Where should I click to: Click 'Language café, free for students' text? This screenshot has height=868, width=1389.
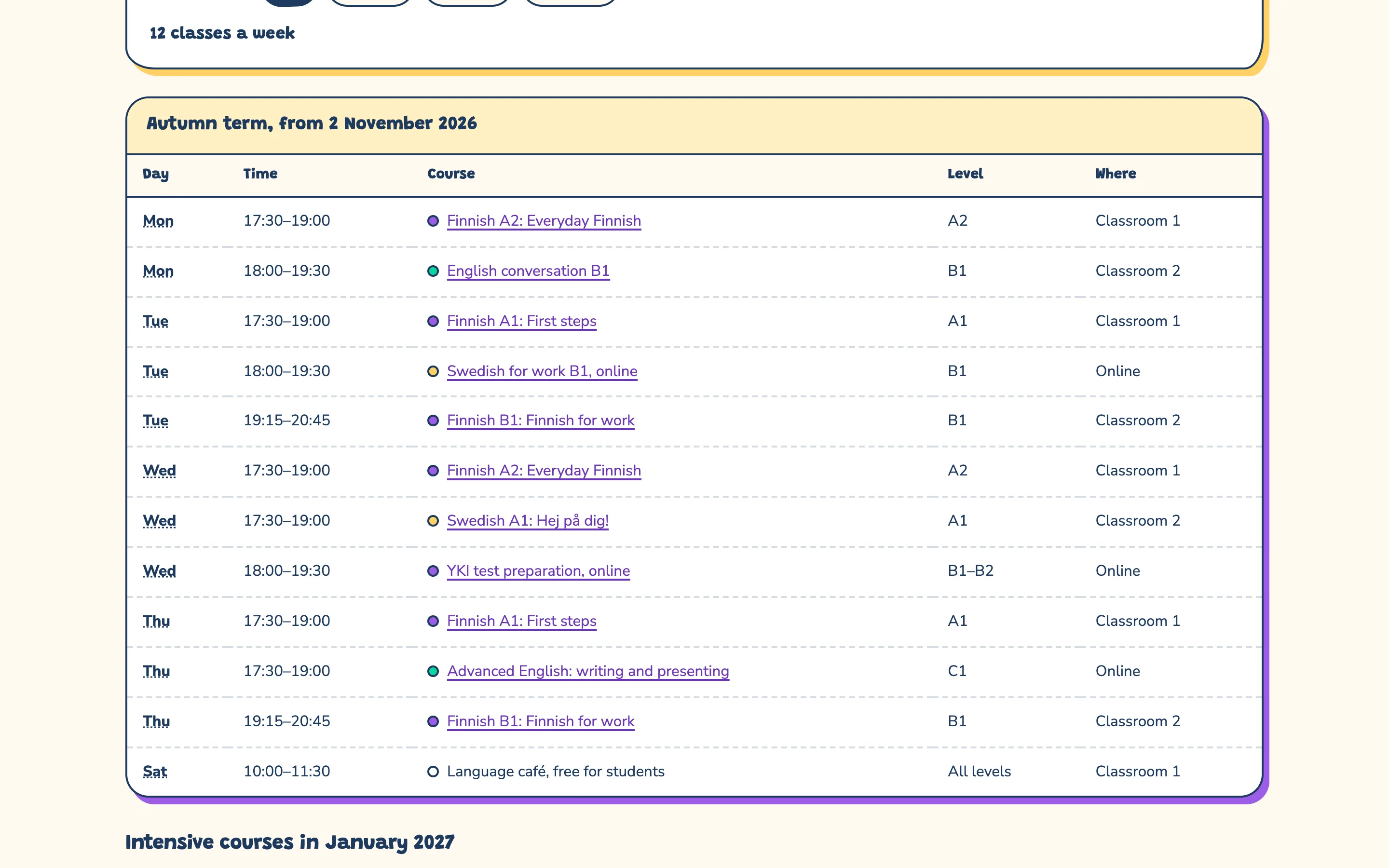pyautogui.click(x=556, y=771)
